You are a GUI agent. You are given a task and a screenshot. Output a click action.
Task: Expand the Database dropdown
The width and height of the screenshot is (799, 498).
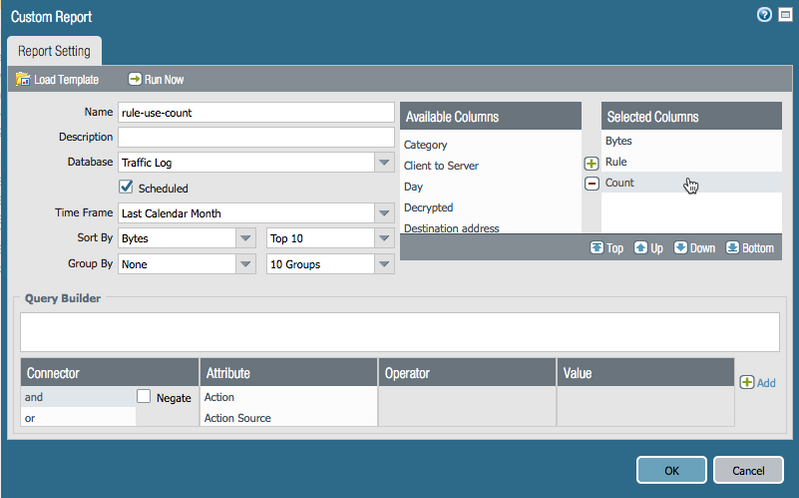(x=383, y=162)
